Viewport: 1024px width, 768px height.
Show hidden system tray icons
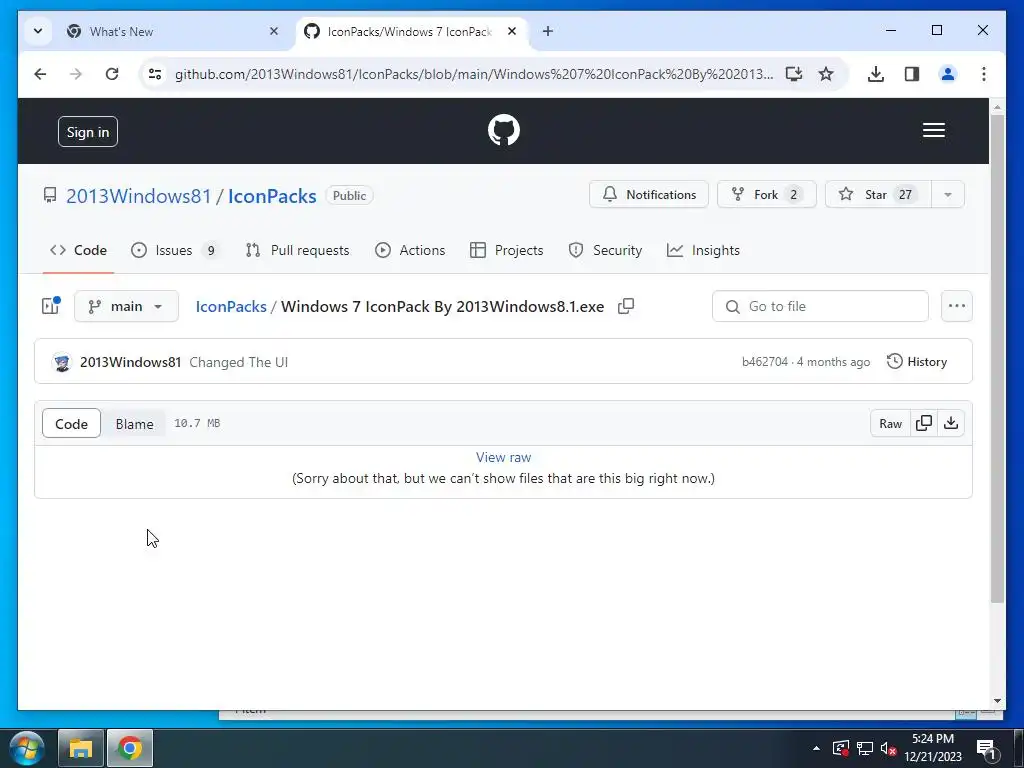tap(816, 748)
